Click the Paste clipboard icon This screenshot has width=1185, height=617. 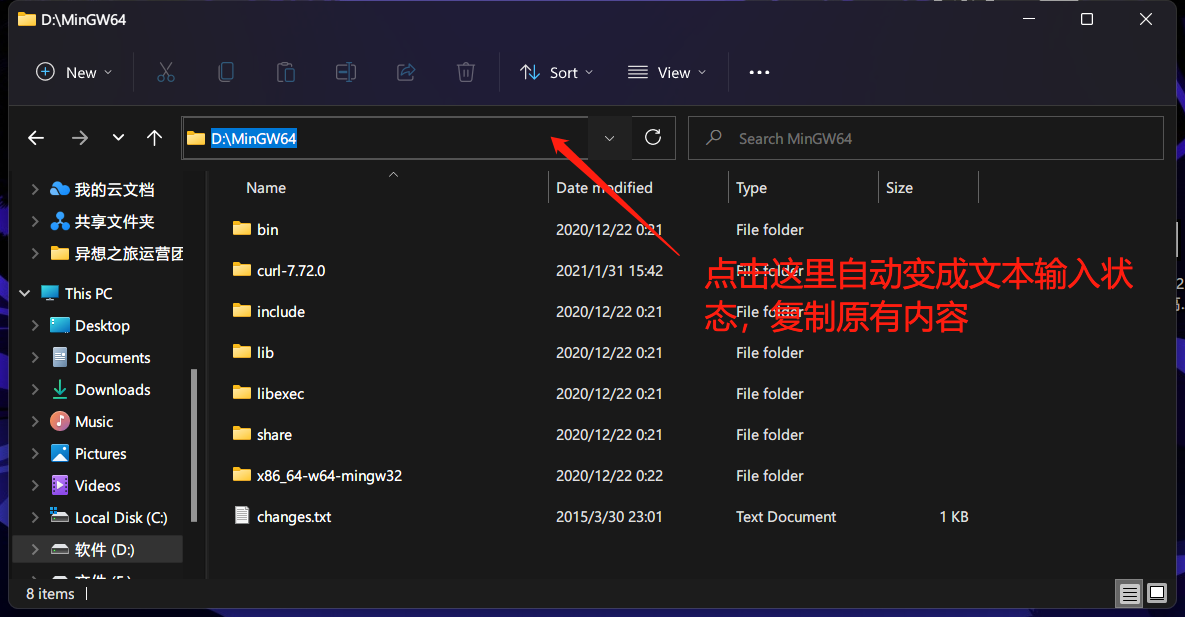[286, 72]
